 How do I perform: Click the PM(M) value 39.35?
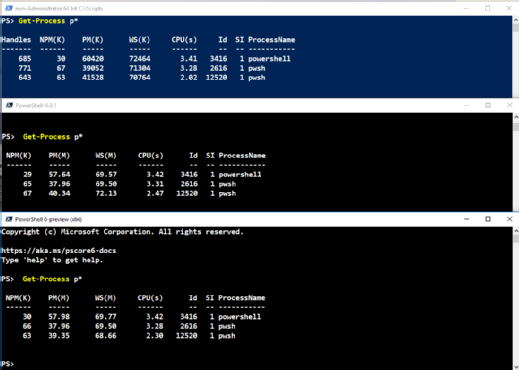pos(59,336)
